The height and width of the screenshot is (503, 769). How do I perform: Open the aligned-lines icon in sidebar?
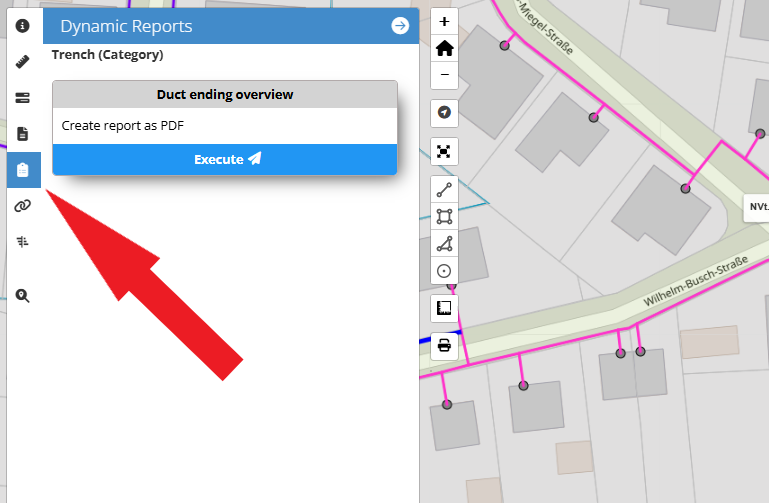click(x=22, y=242)
